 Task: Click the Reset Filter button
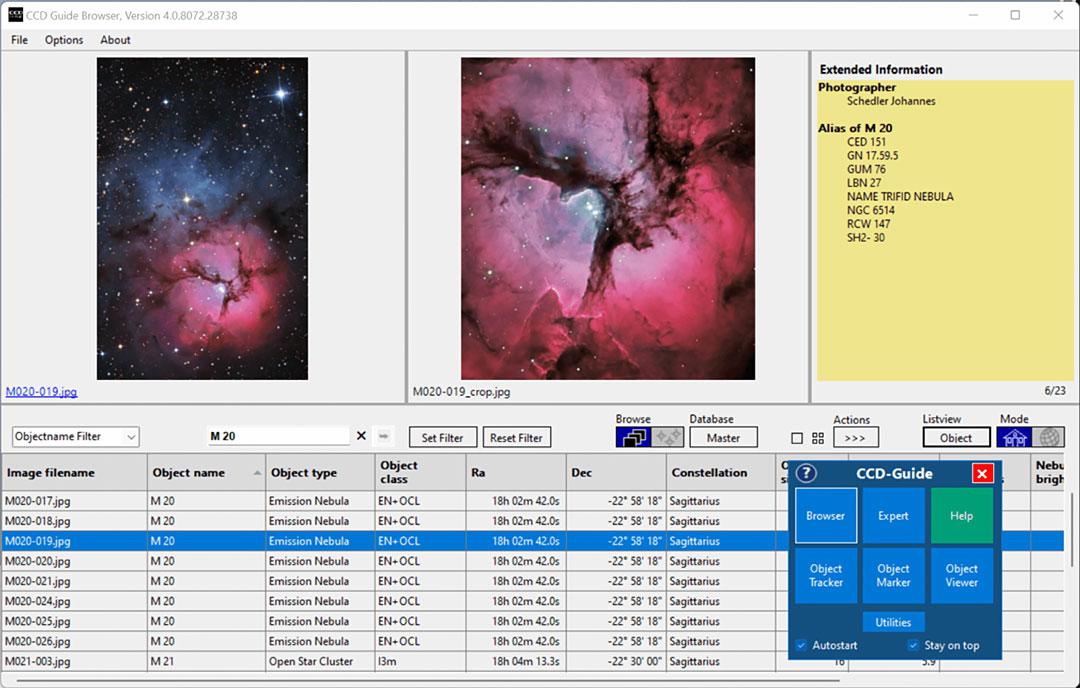(x=517, y=437)
